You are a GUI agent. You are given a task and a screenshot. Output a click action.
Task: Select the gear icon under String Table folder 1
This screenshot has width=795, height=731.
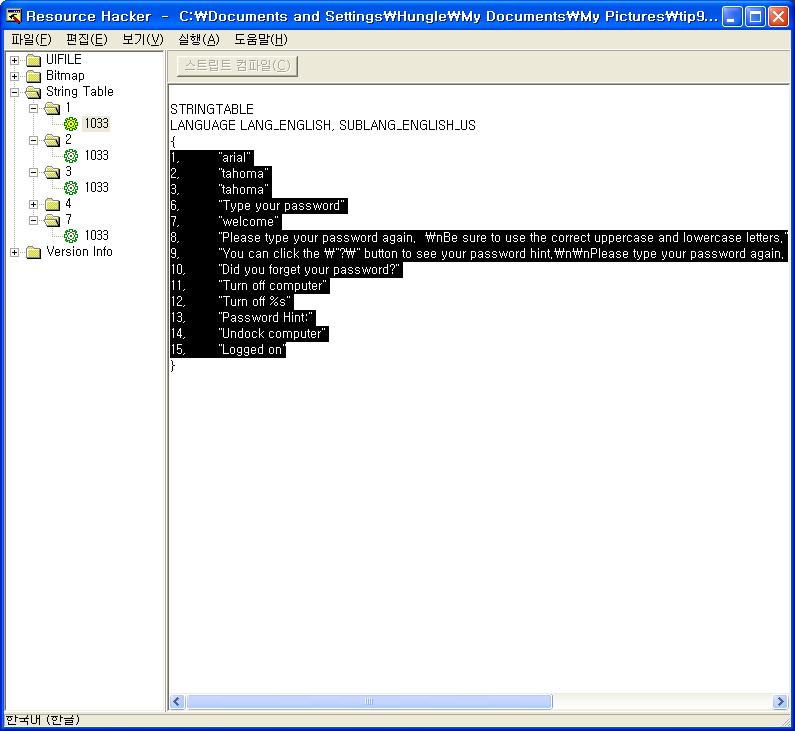(71, 124)
